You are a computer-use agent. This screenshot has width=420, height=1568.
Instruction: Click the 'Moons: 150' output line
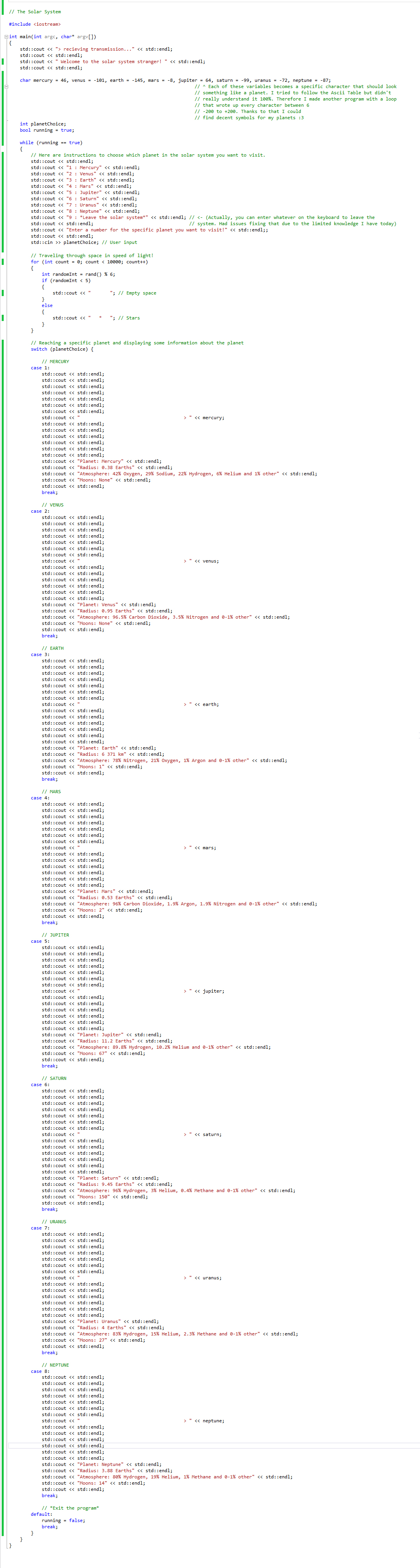coord(94,1197)
